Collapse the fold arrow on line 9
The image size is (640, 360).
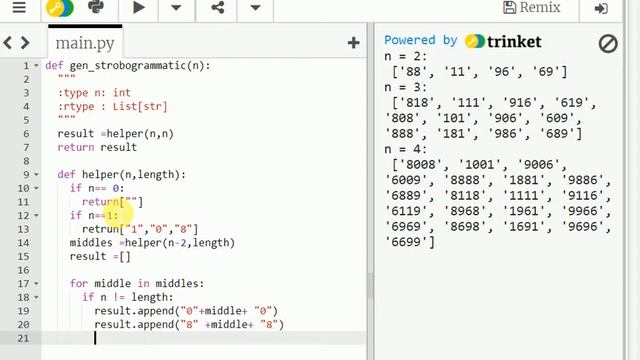click(x=36, y=175)
